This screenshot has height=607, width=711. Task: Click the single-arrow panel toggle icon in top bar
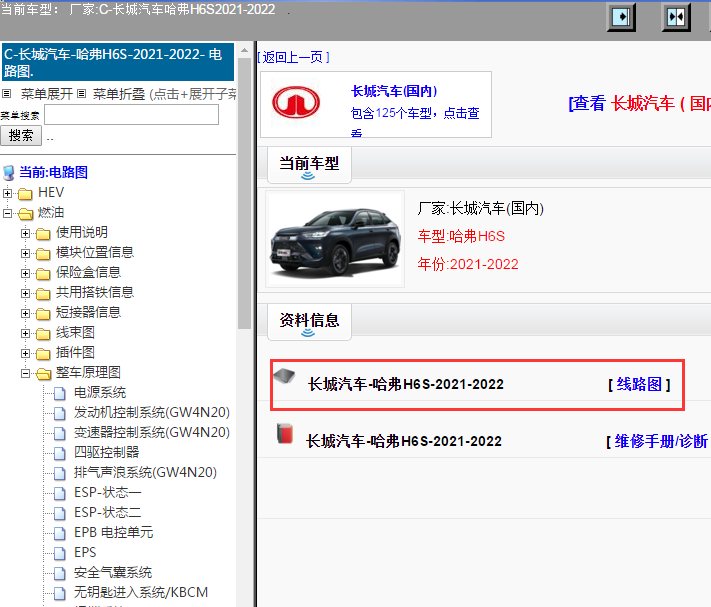[x=621, y=18]
